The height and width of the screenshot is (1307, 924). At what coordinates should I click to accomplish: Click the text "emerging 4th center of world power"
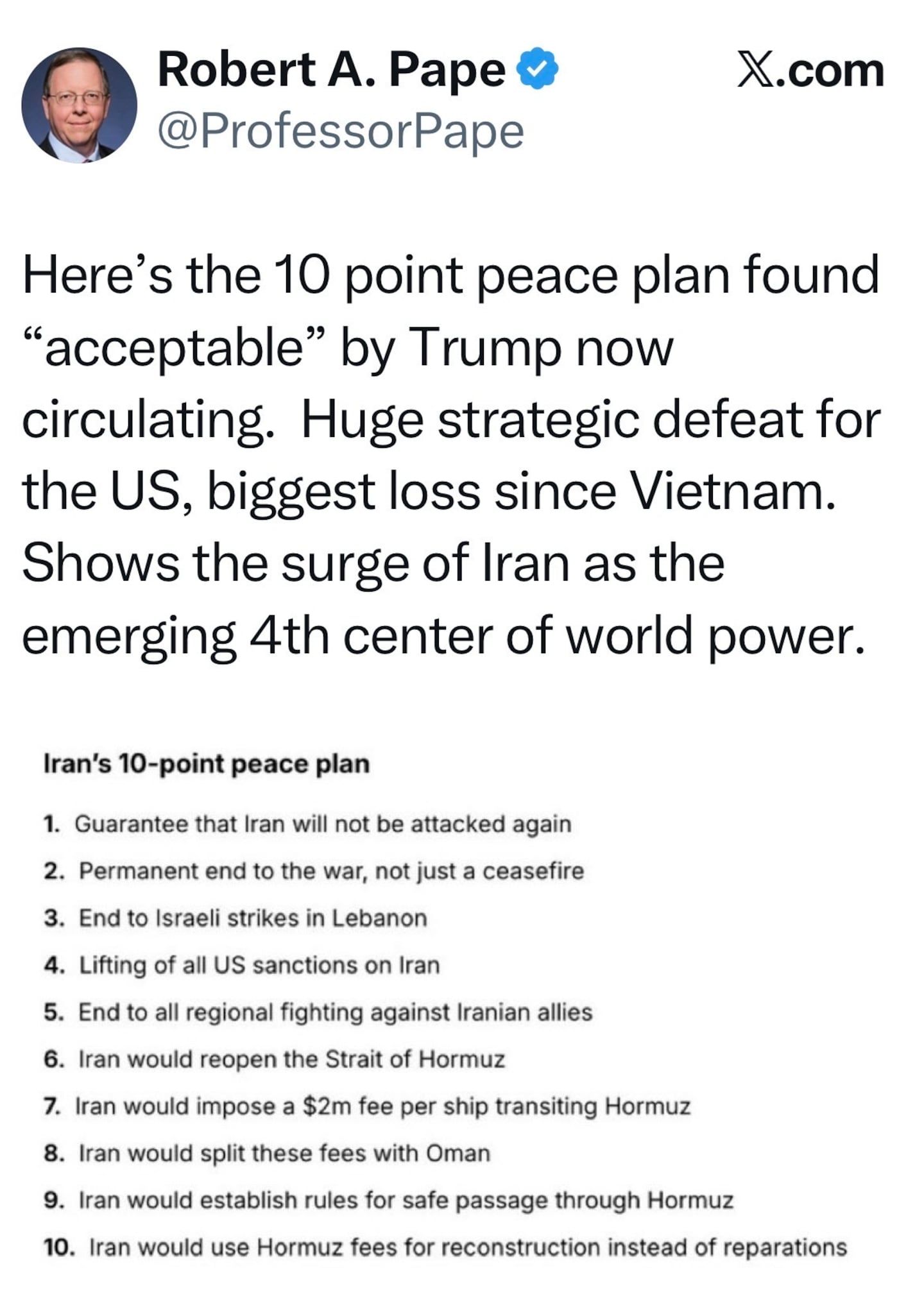point(443,635)
